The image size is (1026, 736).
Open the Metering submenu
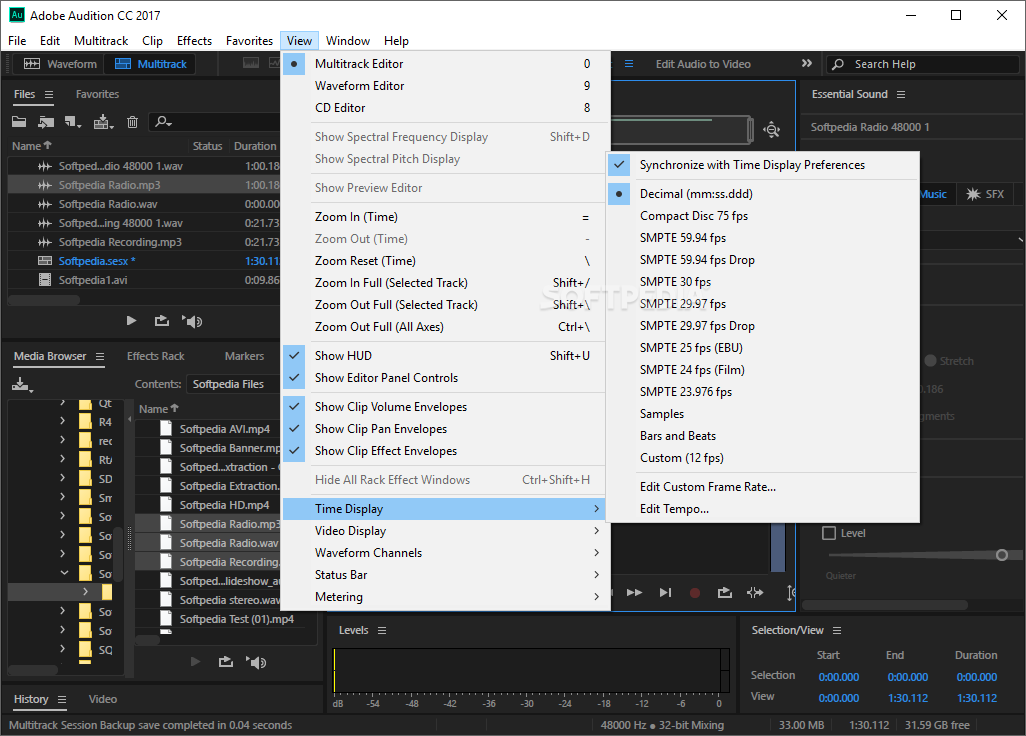click(x=444, y=597)
